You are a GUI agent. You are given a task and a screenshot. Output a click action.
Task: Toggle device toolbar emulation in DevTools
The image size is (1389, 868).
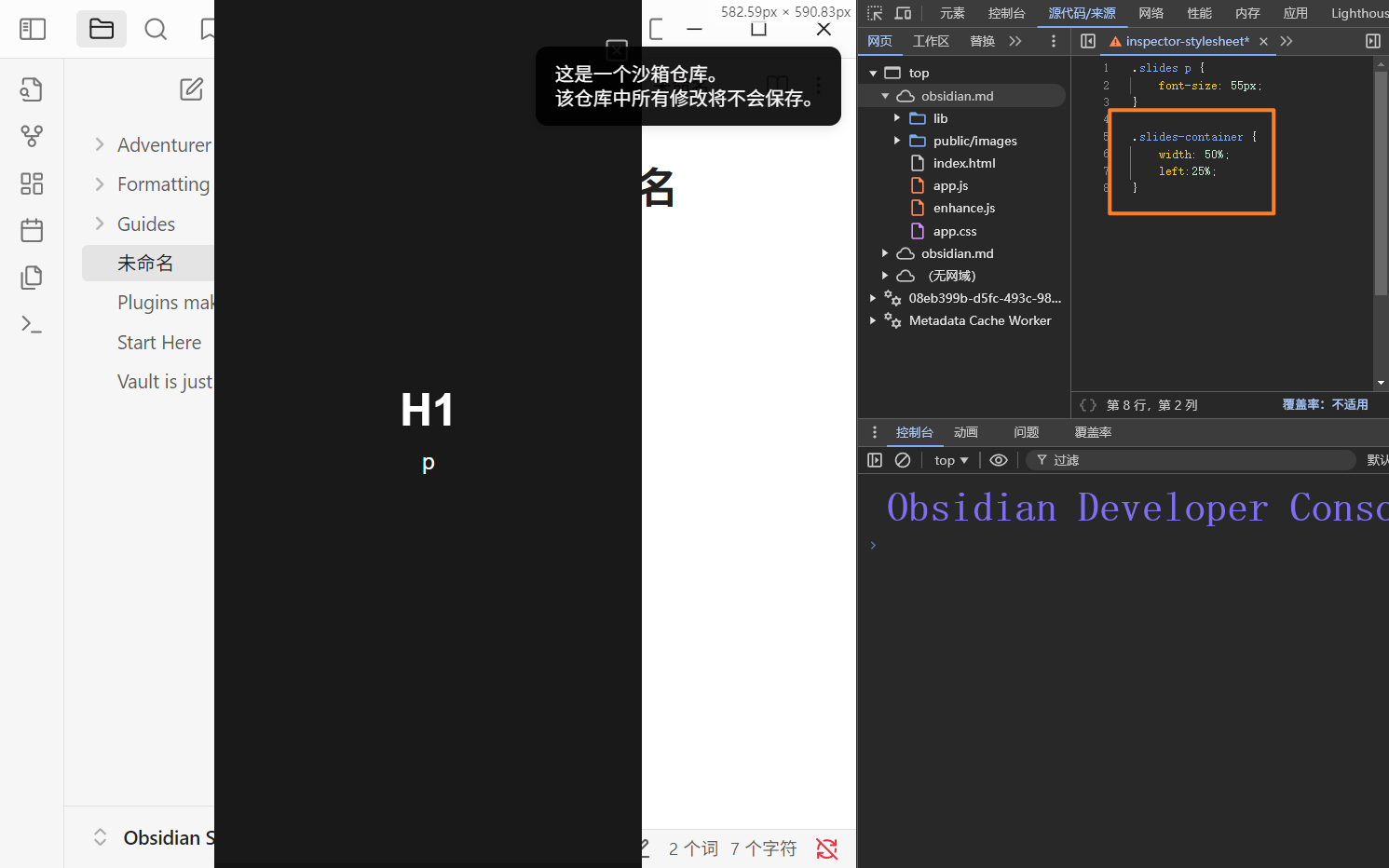[x=903, y=13]
